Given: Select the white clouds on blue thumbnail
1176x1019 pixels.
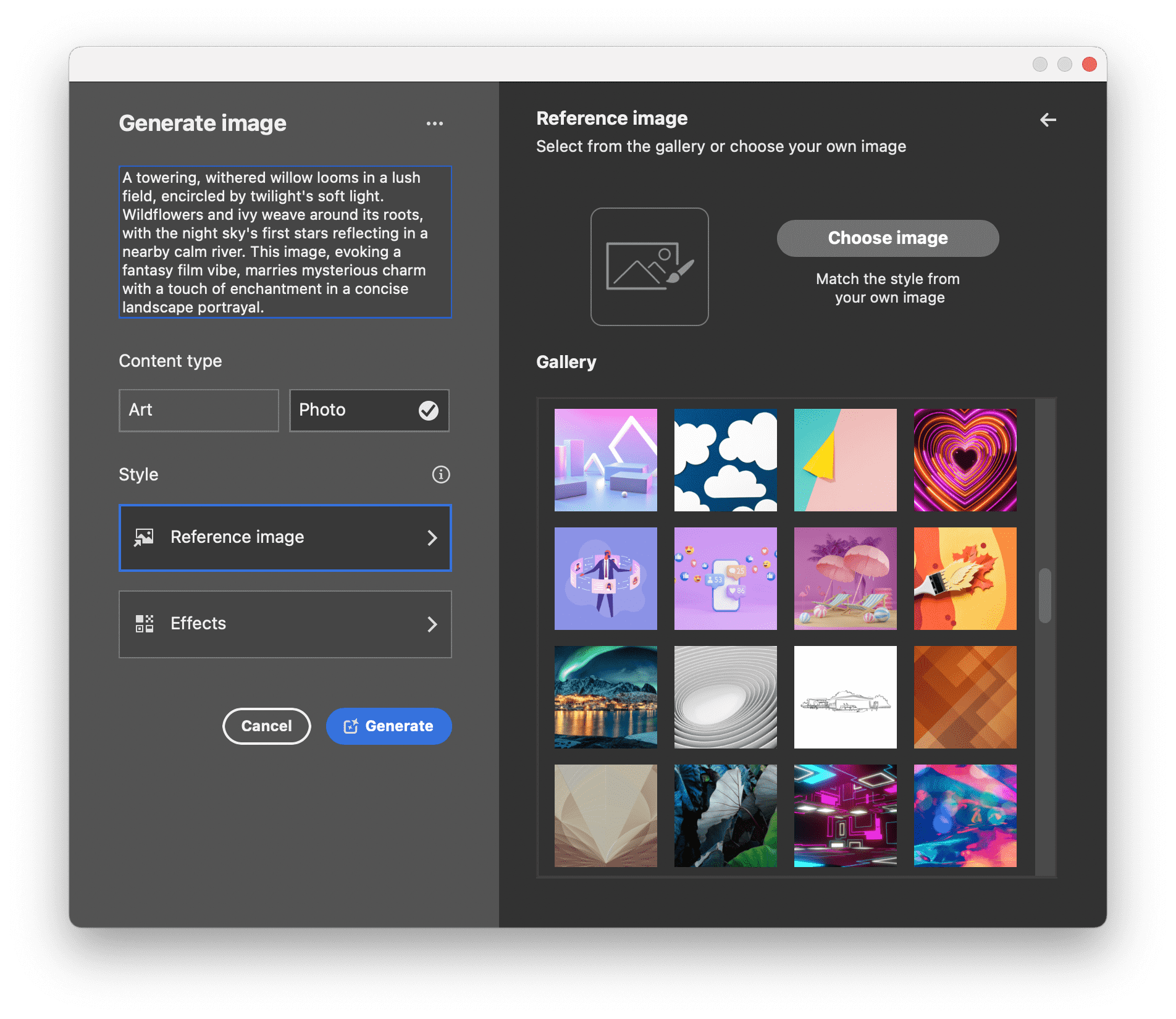Looking at the screenshot, I should [726, 460].
